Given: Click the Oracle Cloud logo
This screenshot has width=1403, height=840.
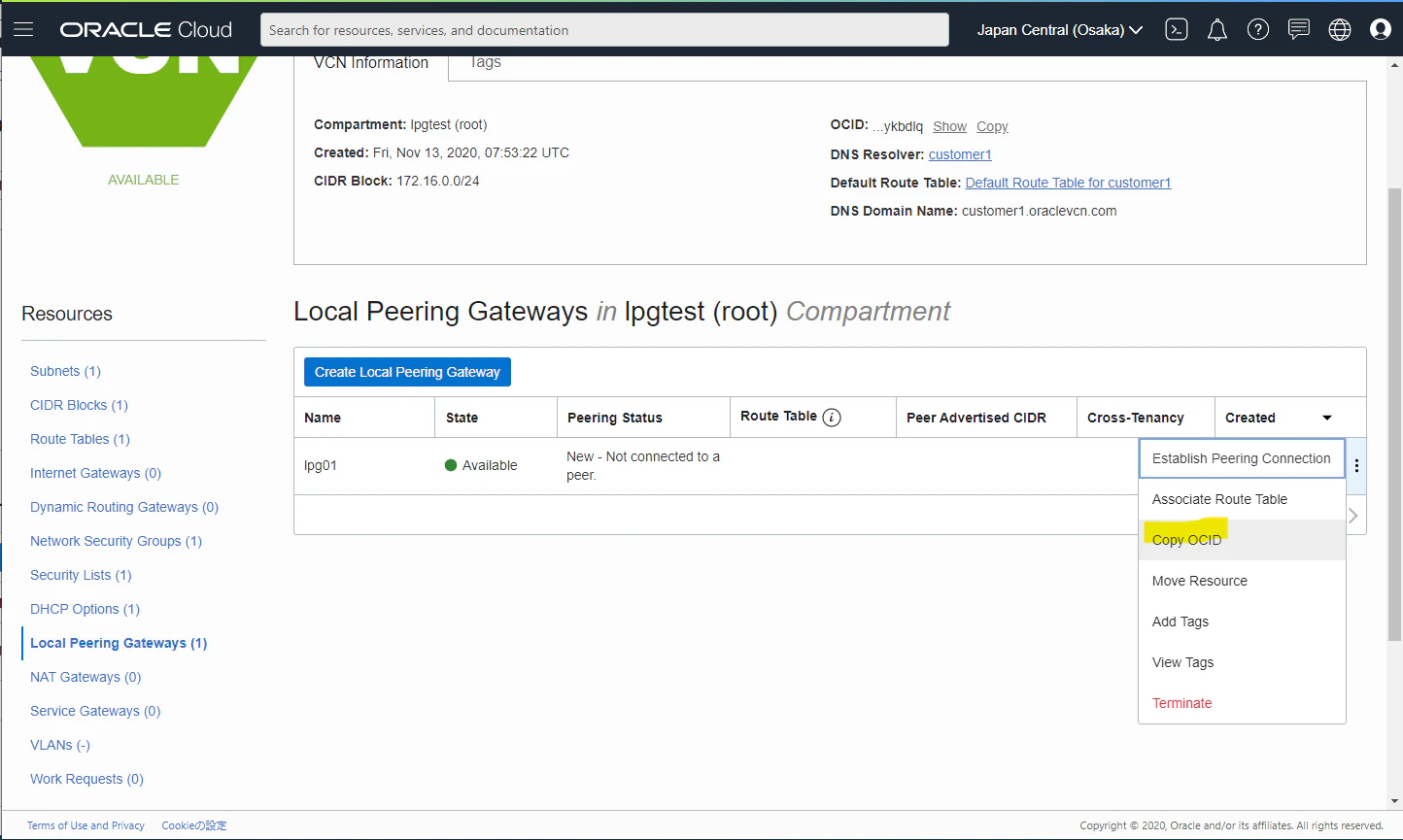Looking at the screenshot, I should tap(146, 29).
